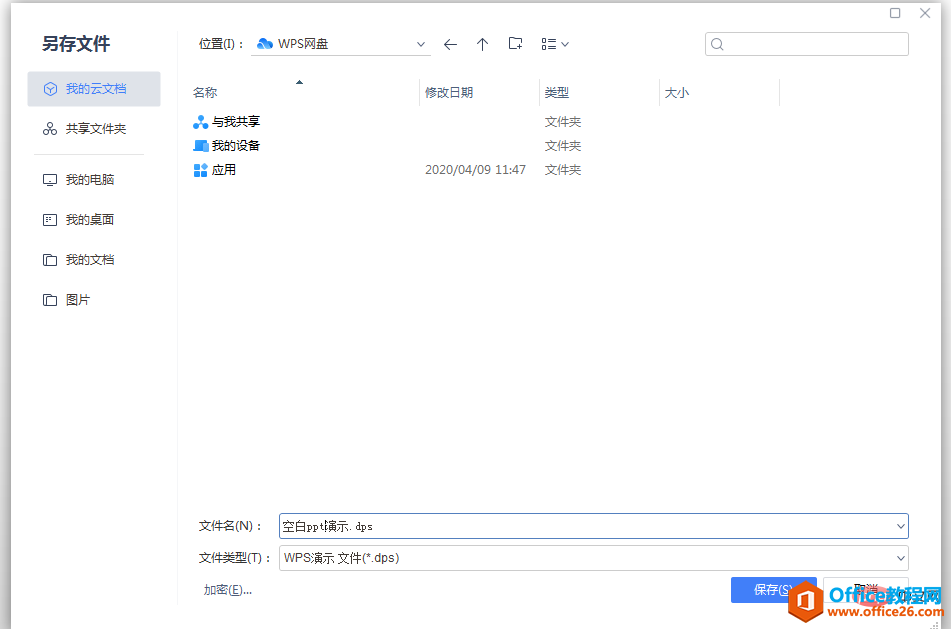Screen dimensions: 951x629
Task: Click the sort direction arrow above 名称
Action: (299, 82)
